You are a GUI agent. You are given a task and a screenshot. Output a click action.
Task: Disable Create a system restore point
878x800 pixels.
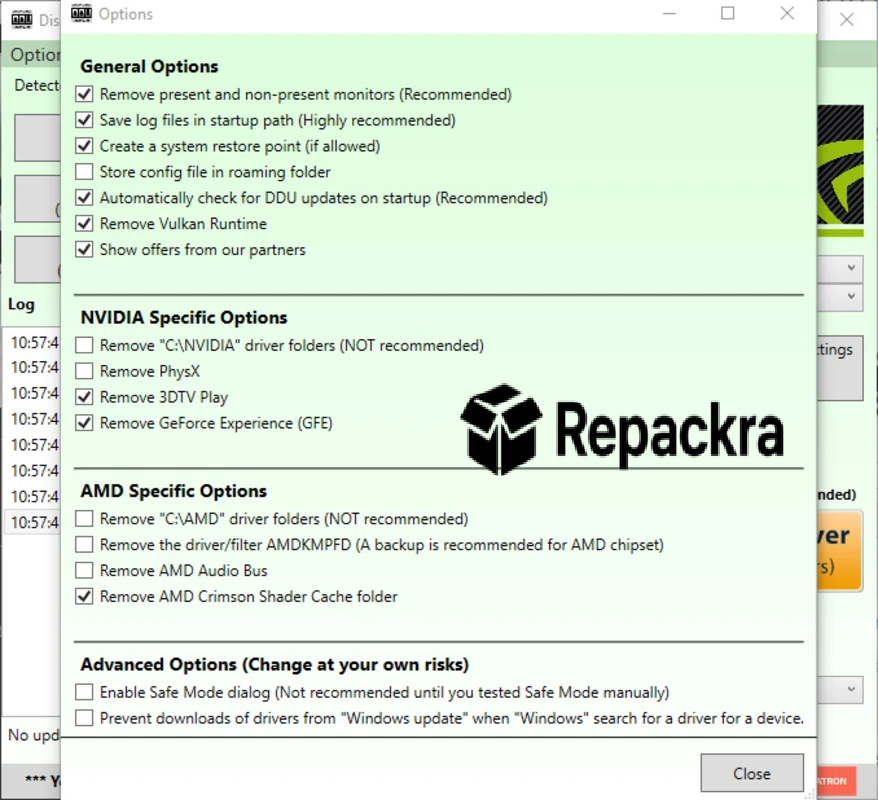click(84, 146)
